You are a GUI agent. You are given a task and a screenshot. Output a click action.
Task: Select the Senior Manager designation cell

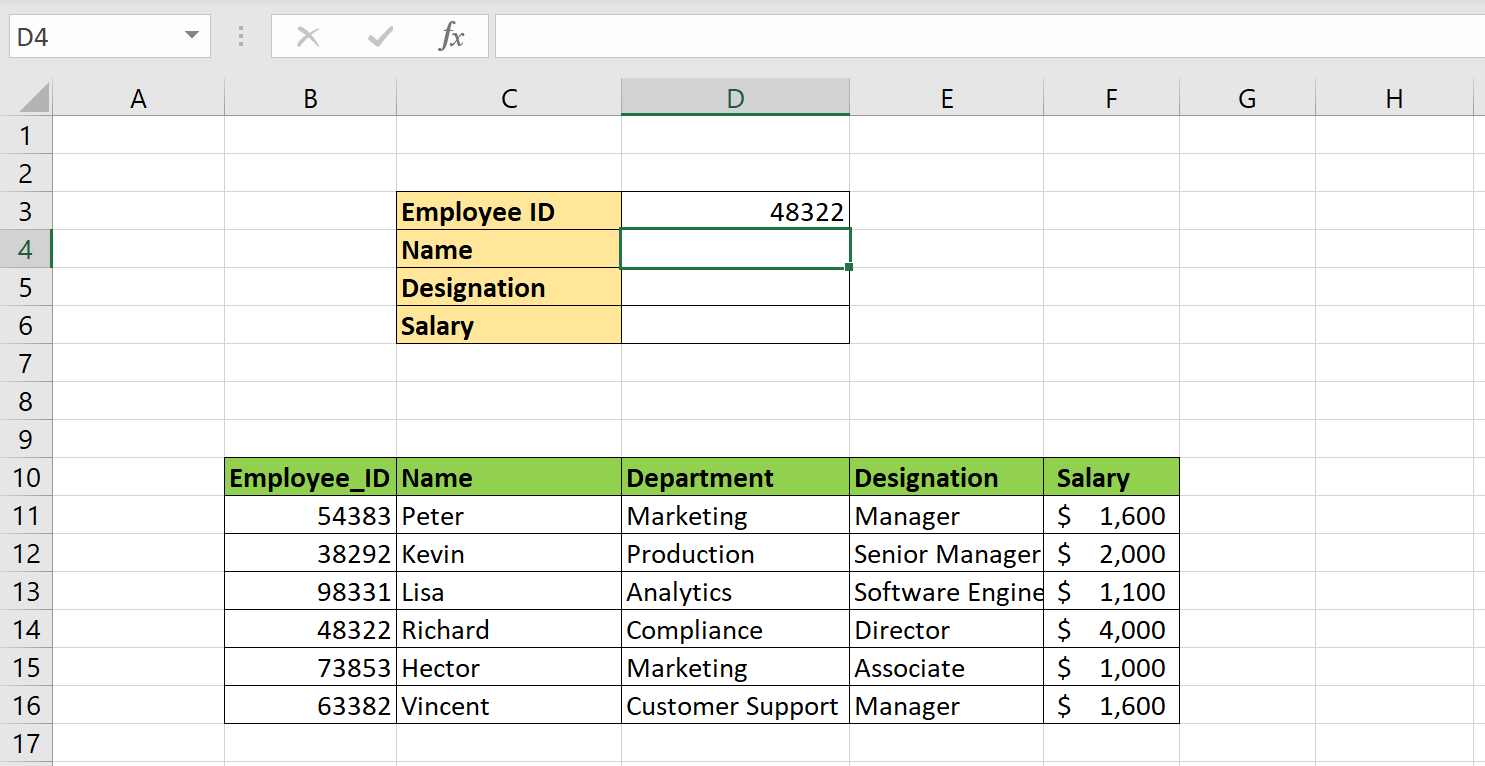click(946, 553)
